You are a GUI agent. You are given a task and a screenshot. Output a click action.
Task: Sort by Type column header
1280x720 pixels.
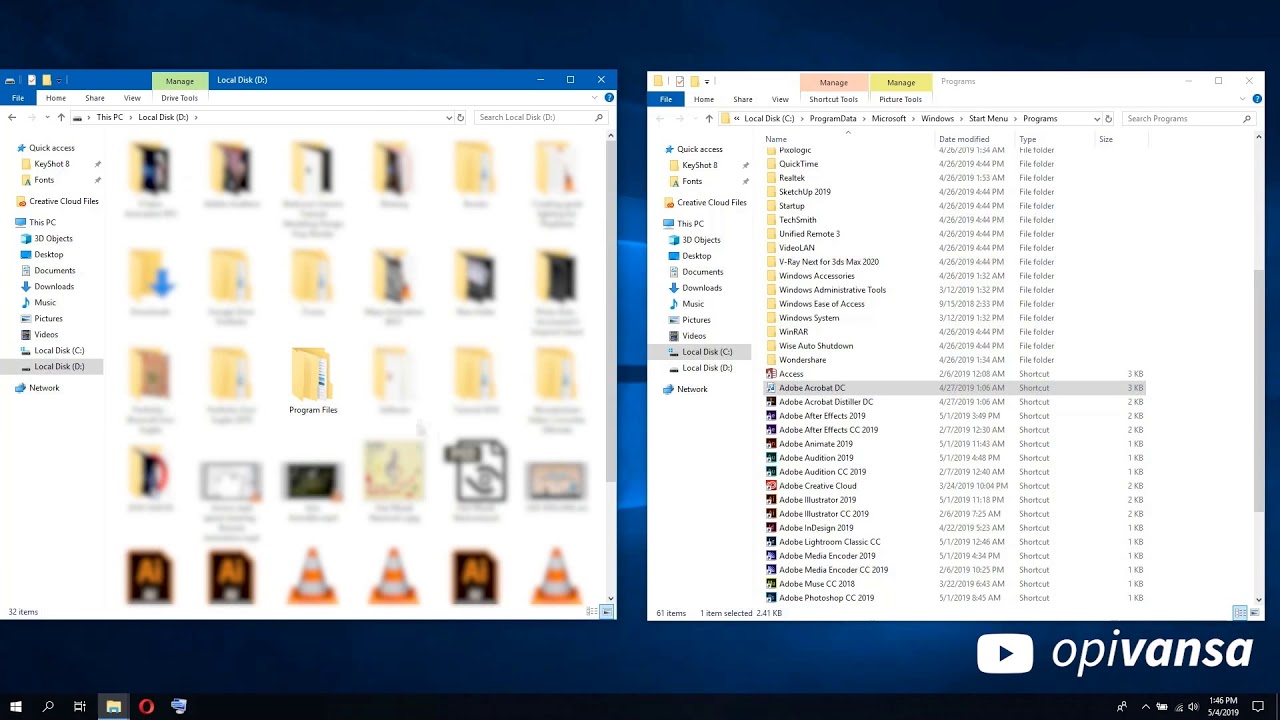pyautogui.click(x=1027, y=139)
